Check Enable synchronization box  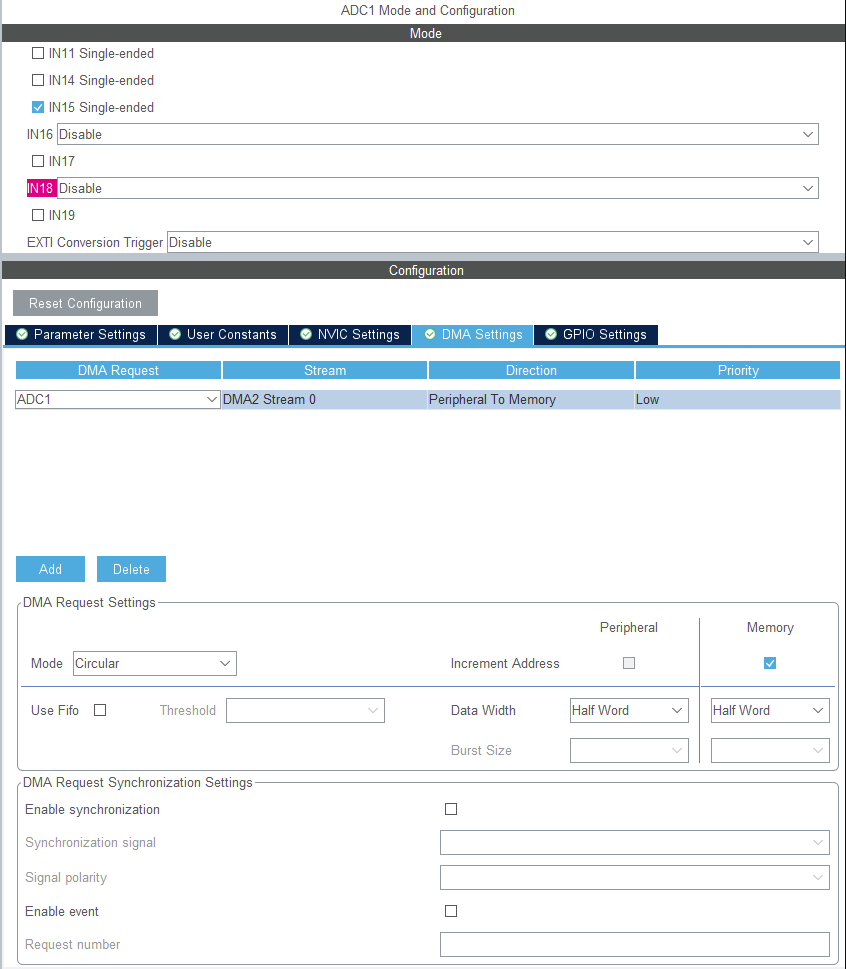(451, 809)
